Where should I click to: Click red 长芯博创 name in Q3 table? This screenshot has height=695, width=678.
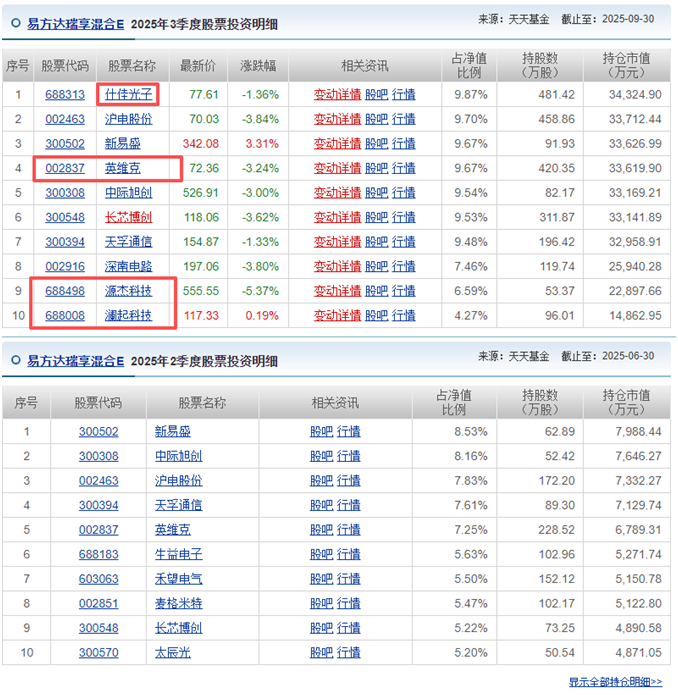point(129,217)
